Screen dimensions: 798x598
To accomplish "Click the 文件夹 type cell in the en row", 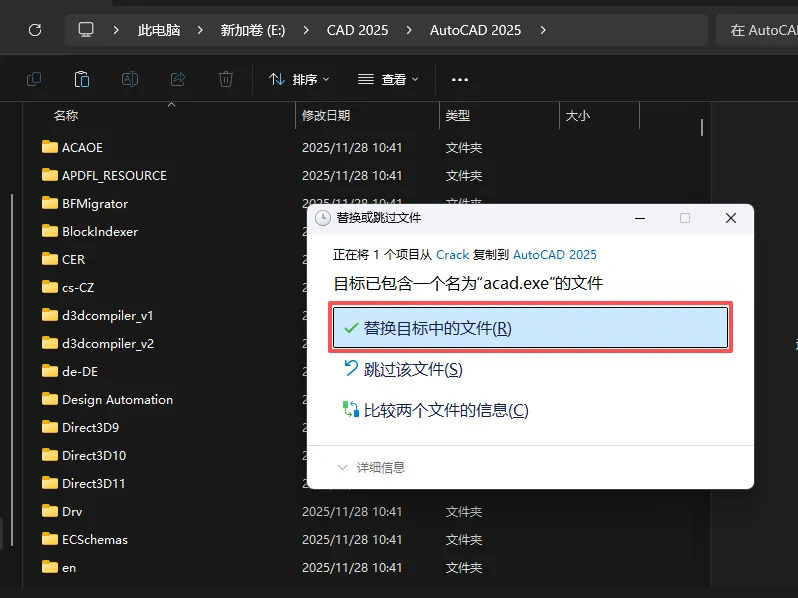I will 464,567.
